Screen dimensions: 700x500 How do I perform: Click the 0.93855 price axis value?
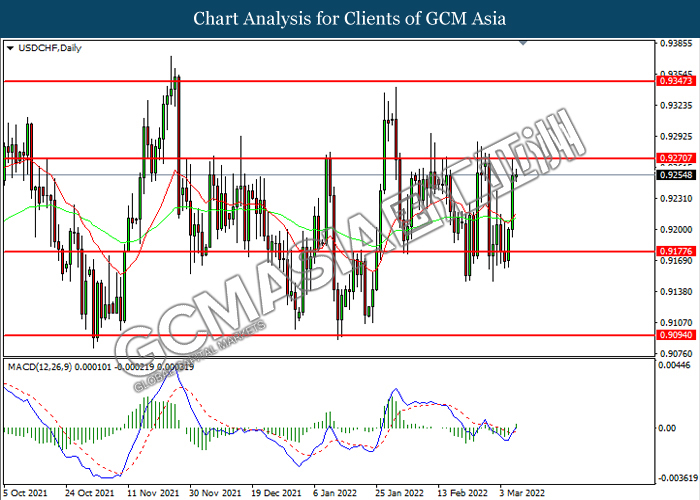676,44
